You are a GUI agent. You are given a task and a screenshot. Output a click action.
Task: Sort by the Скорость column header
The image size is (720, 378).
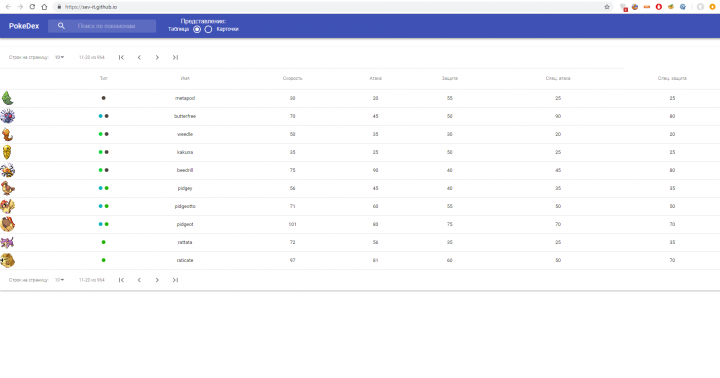click(292, 78)
